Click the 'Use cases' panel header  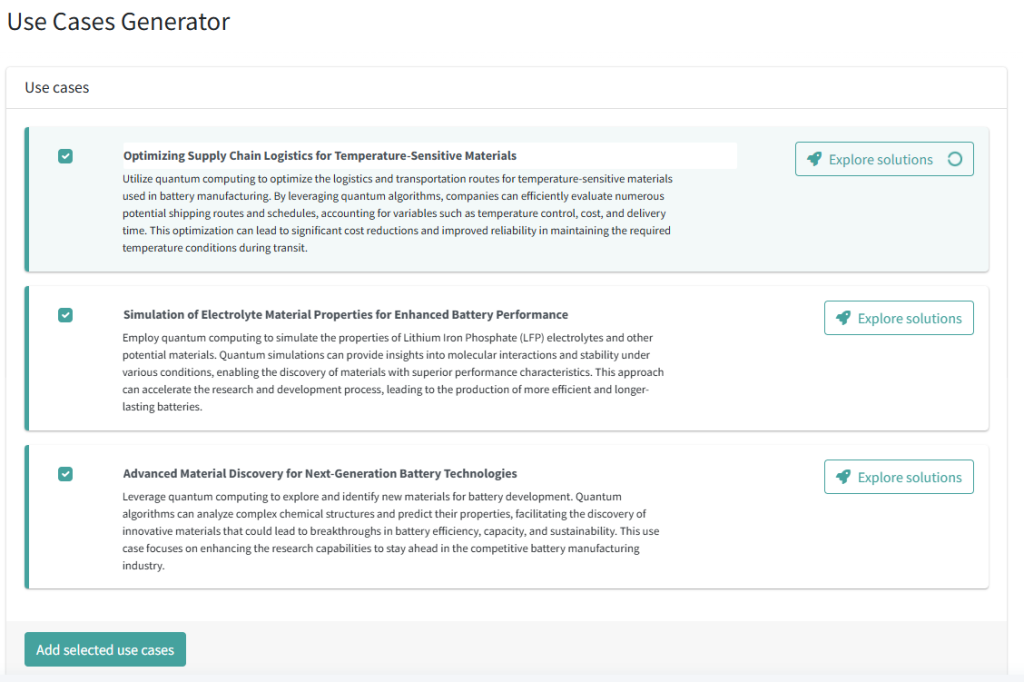tap(57, 88)
